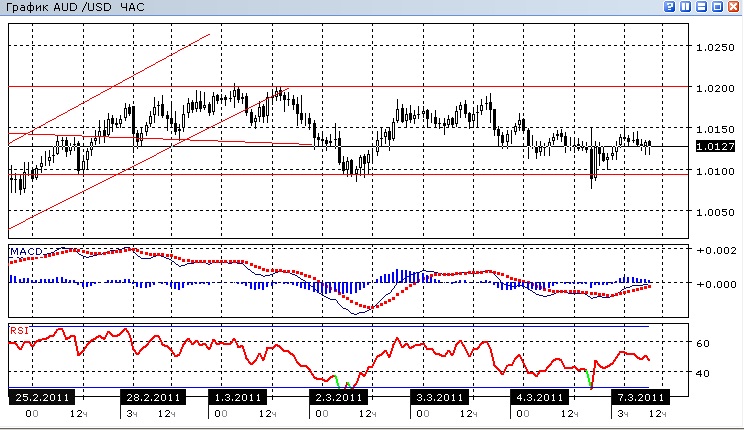Viewport: 744px width, 430px height.
Task: Tile chart windows horizontally icon
Action: [702, 7]
